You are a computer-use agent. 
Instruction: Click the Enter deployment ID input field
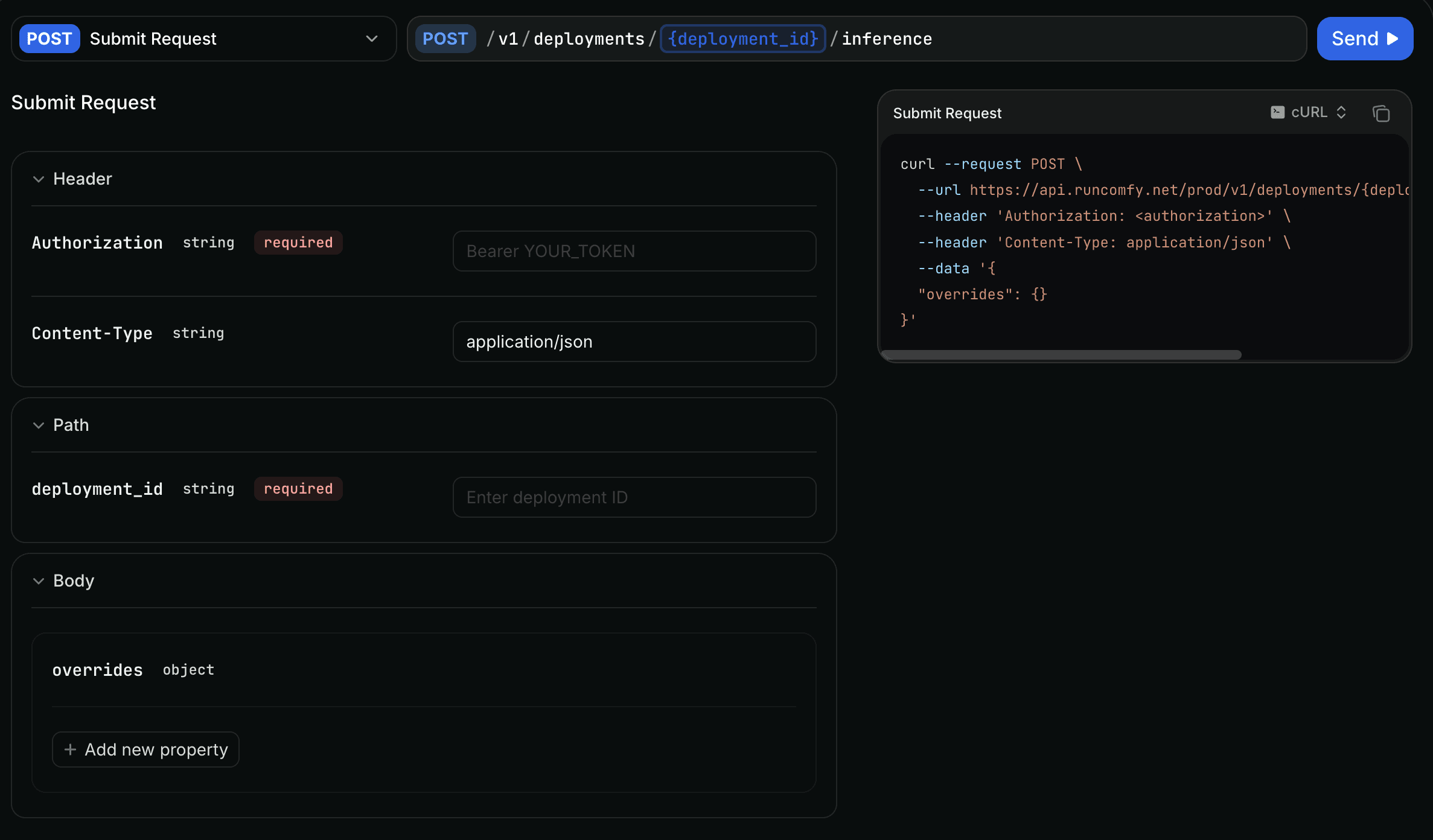pyautogui.click(x=634, y=497)
